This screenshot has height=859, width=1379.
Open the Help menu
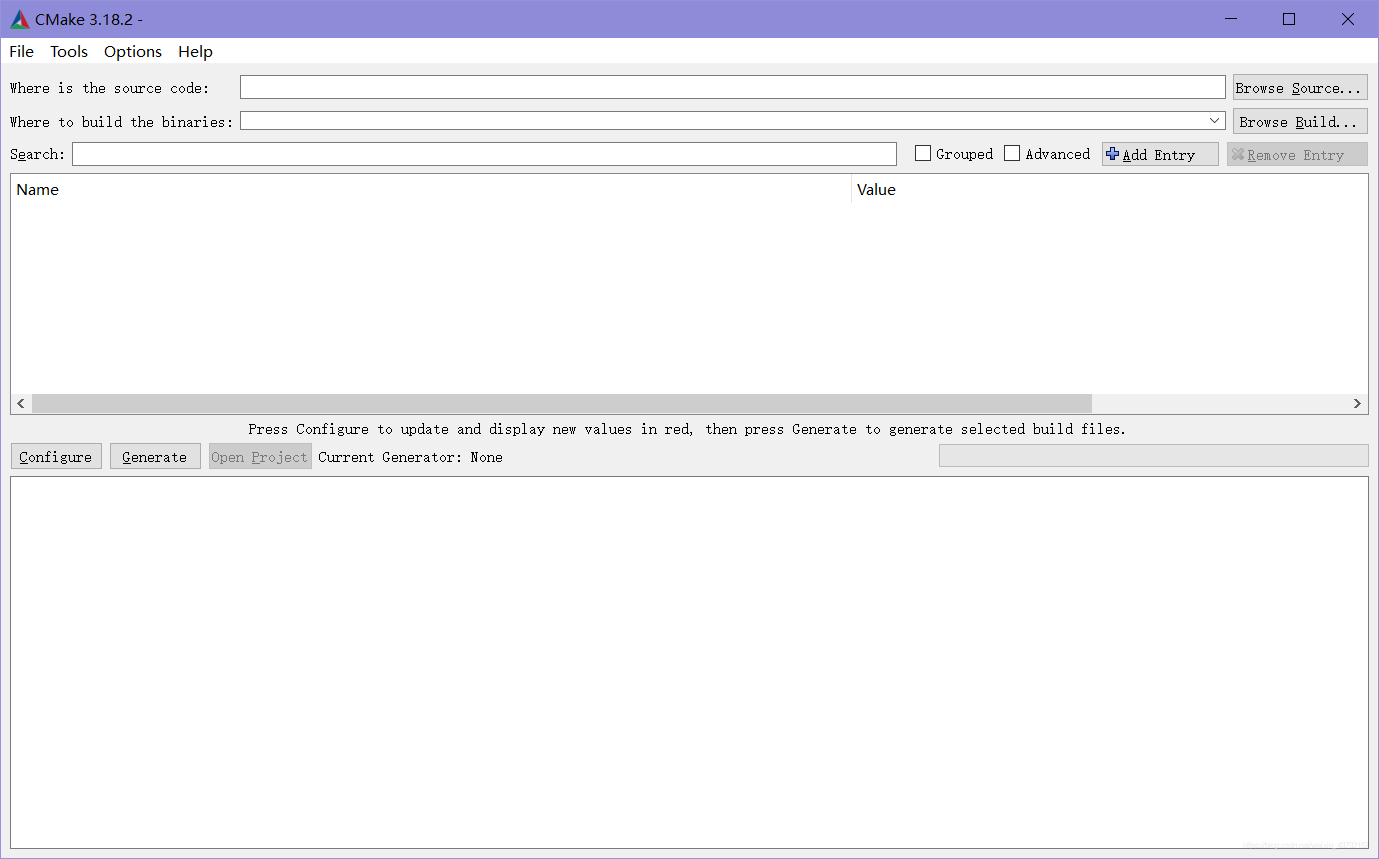tap(195, 51)
